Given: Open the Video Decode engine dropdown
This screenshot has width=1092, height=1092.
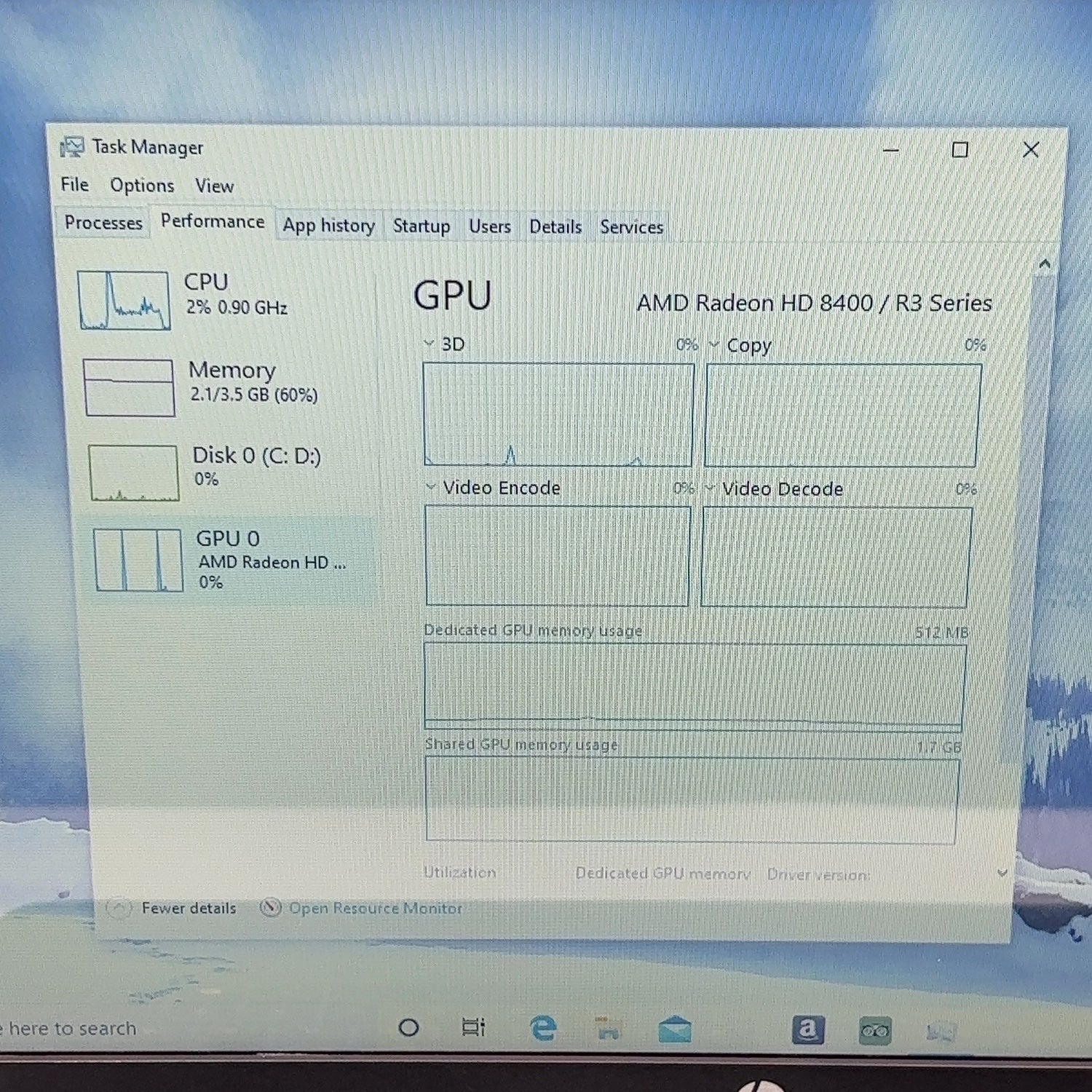Looking at the screenshot, I should pos(710,488).
